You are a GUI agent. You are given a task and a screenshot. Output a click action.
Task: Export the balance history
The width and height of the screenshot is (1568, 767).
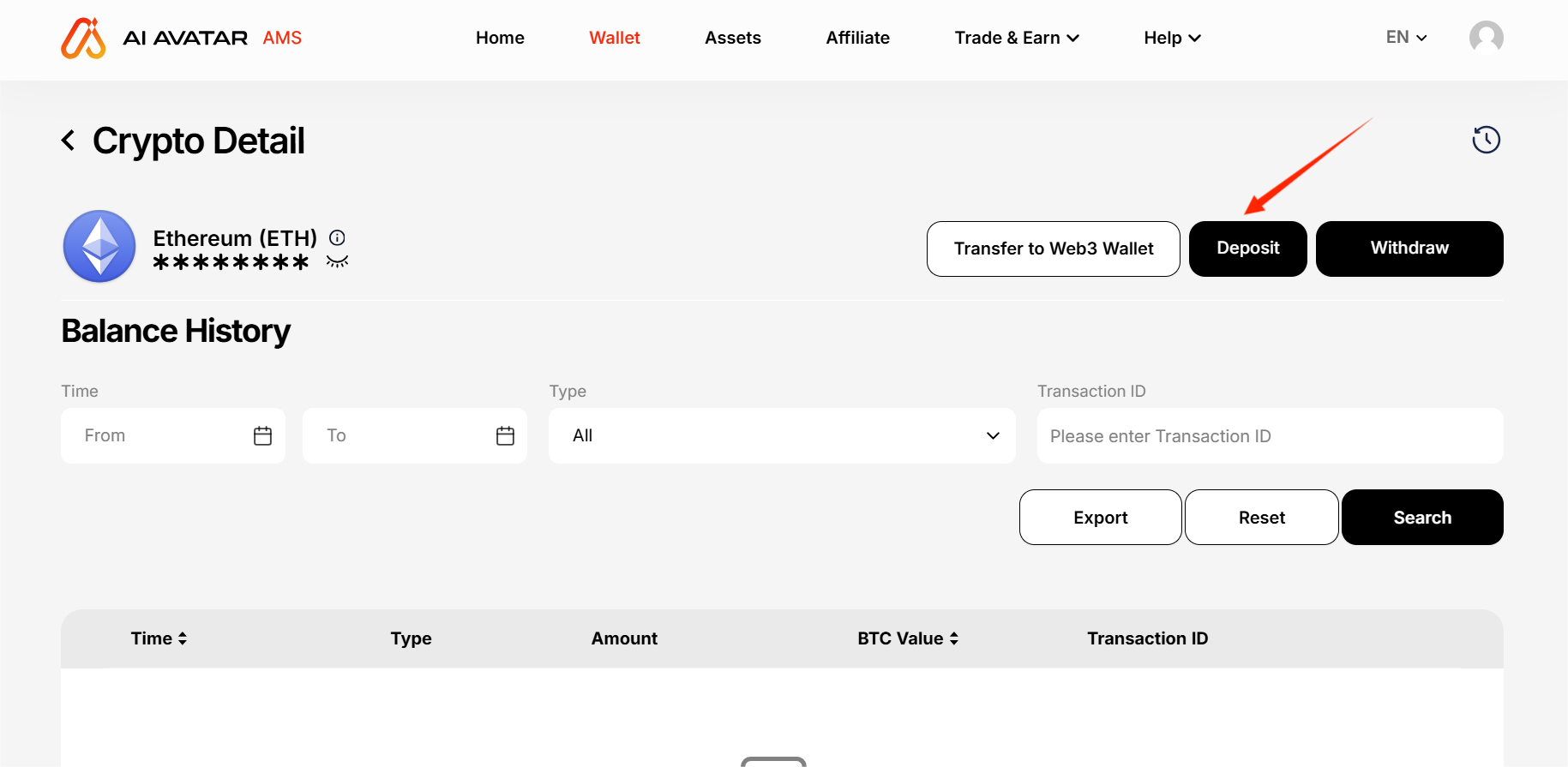[1100, 517]
